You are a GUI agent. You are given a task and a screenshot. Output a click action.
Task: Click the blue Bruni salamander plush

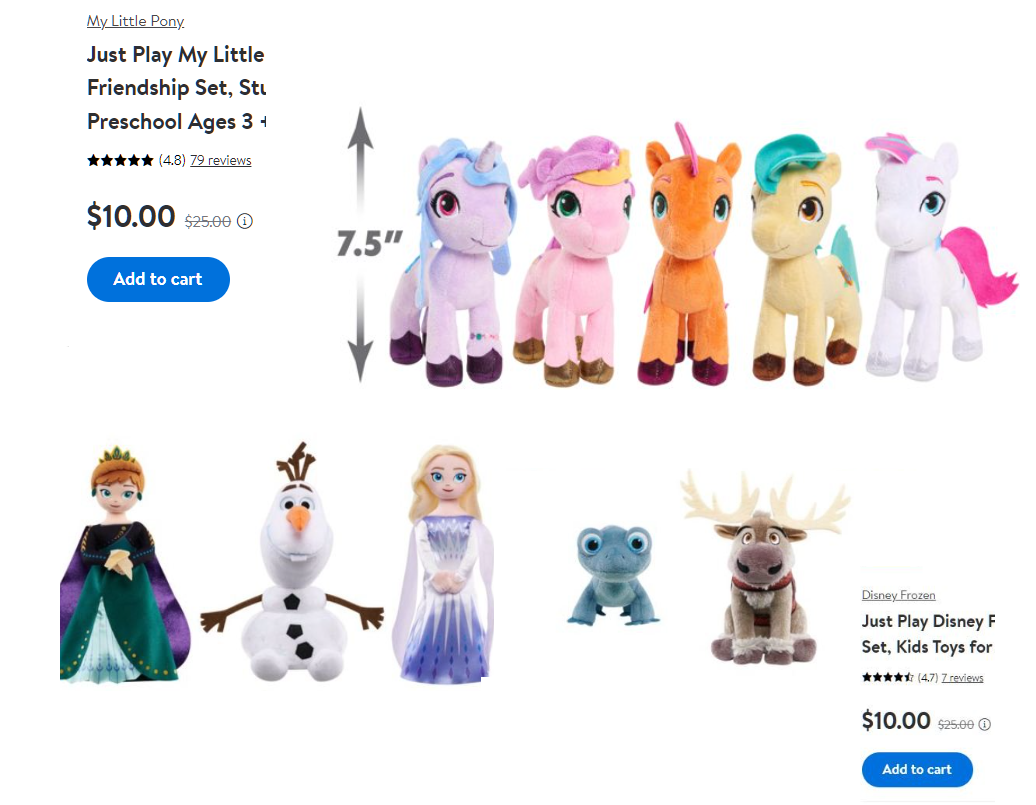614,576
